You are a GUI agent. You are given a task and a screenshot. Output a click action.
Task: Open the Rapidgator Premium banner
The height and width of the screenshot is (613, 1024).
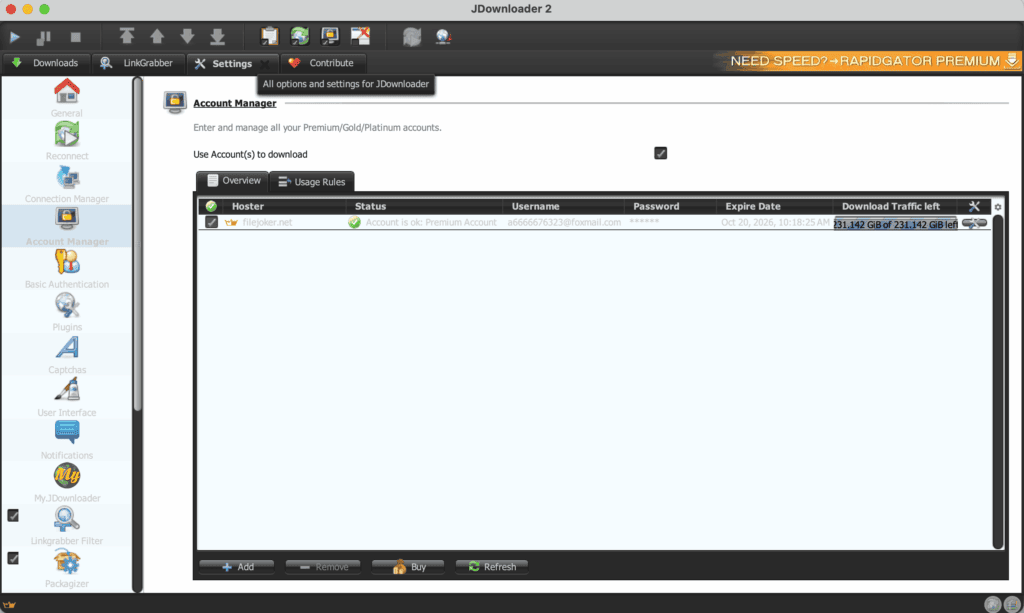point(870,61)
